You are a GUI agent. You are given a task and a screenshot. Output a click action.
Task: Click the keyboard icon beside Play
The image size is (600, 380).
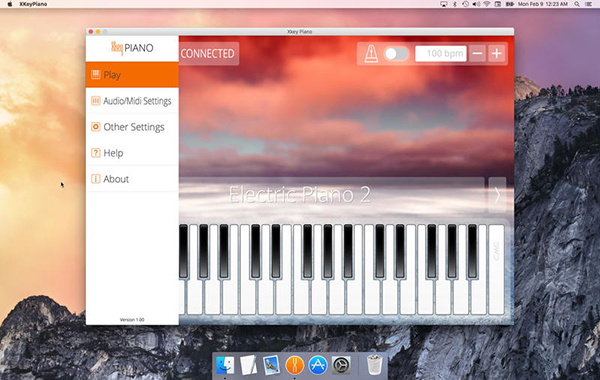96,74
